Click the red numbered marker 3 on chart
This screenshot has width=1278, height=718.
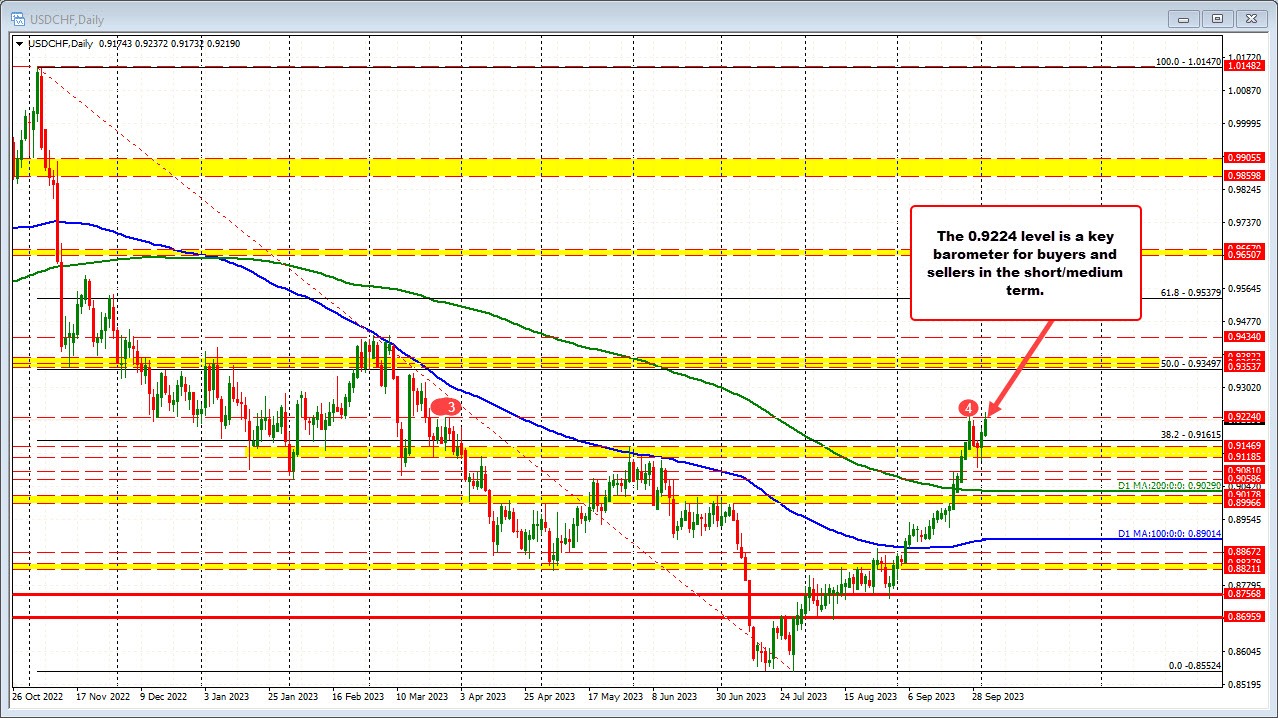point(448,406)
